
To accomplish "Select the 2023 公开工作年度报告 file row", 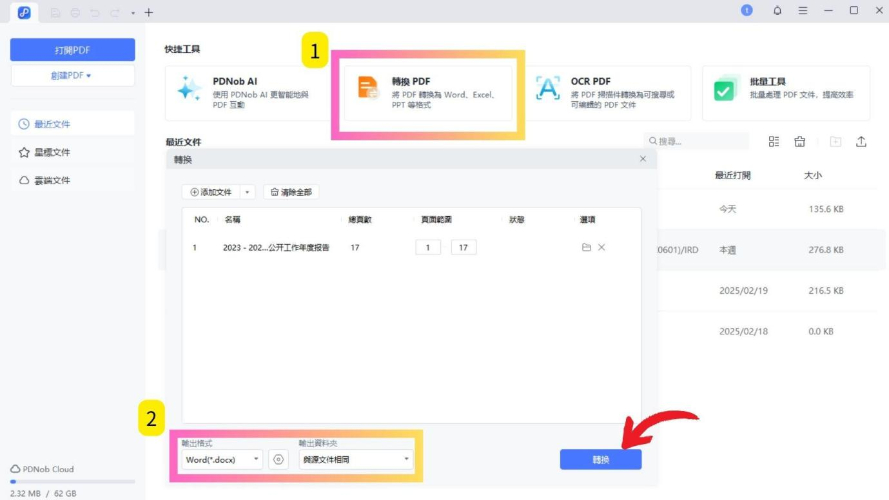I will [412, 247].
